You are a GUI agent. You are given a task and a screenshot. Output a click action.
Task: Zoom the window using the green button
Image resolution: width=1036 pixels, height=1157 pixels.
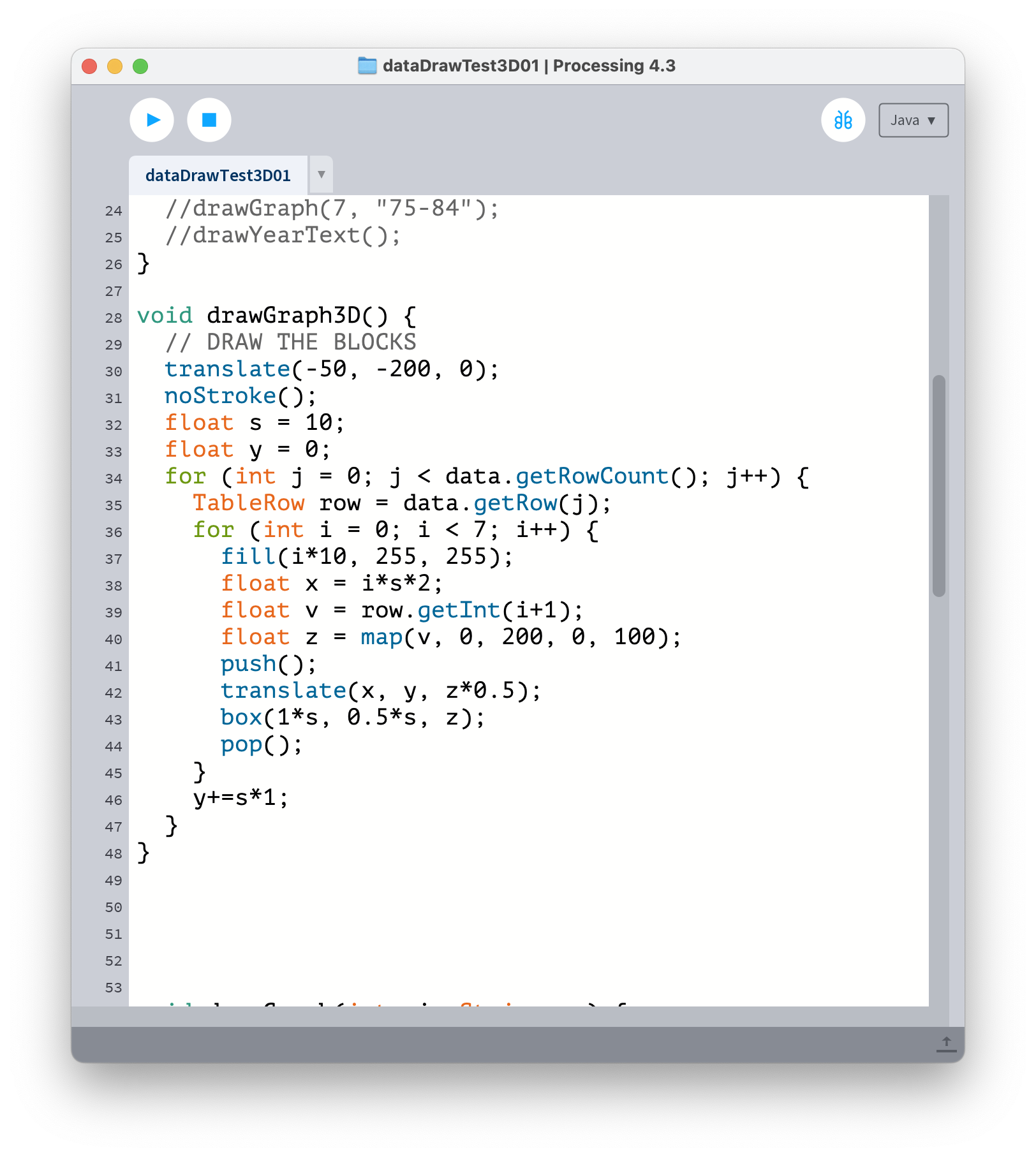(x=140, y=66)
